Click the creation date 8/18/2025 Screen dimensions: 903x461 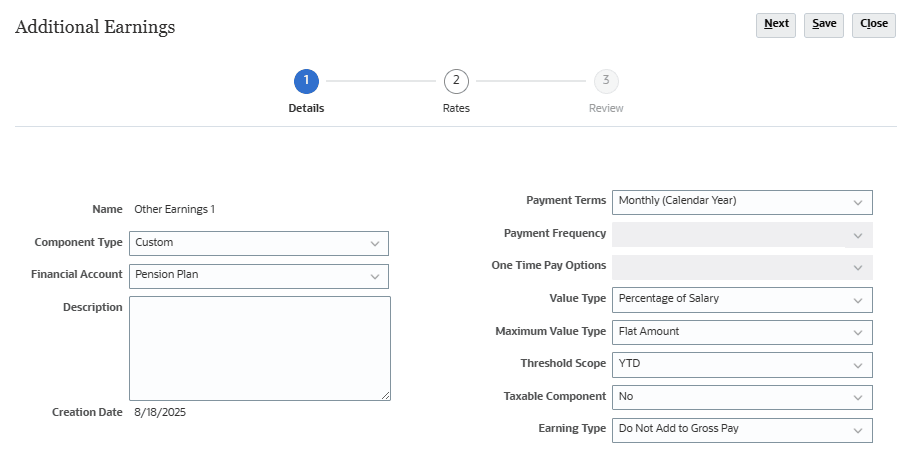click(160, 412)
